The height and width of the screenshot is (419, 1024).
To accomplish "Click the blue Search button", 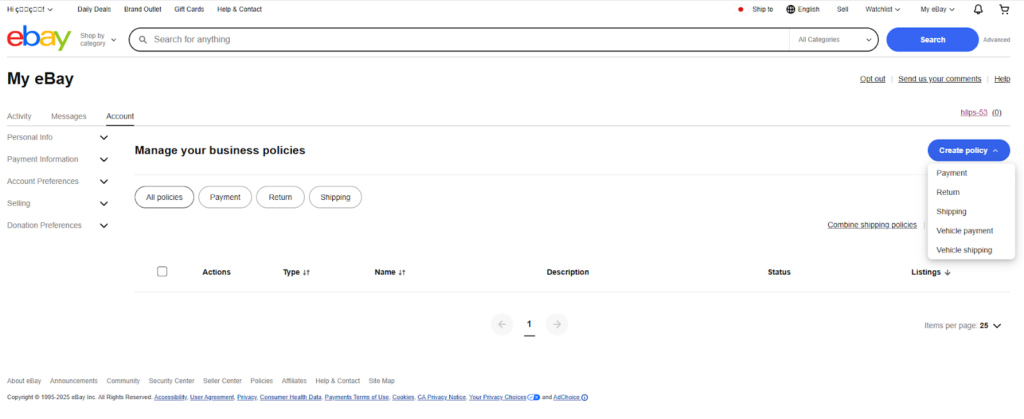I will [932, 40].
